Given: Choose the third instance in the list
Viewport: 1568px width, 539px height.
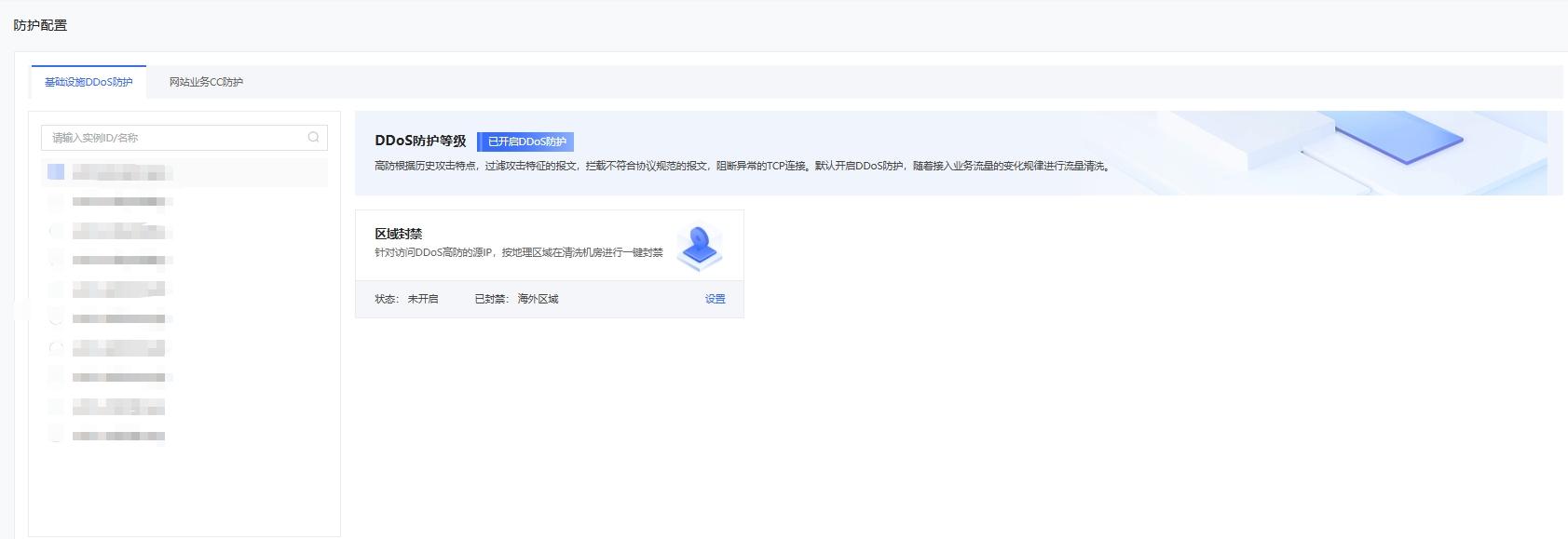Looking at the screenshot, I should [x=121, y=231].
